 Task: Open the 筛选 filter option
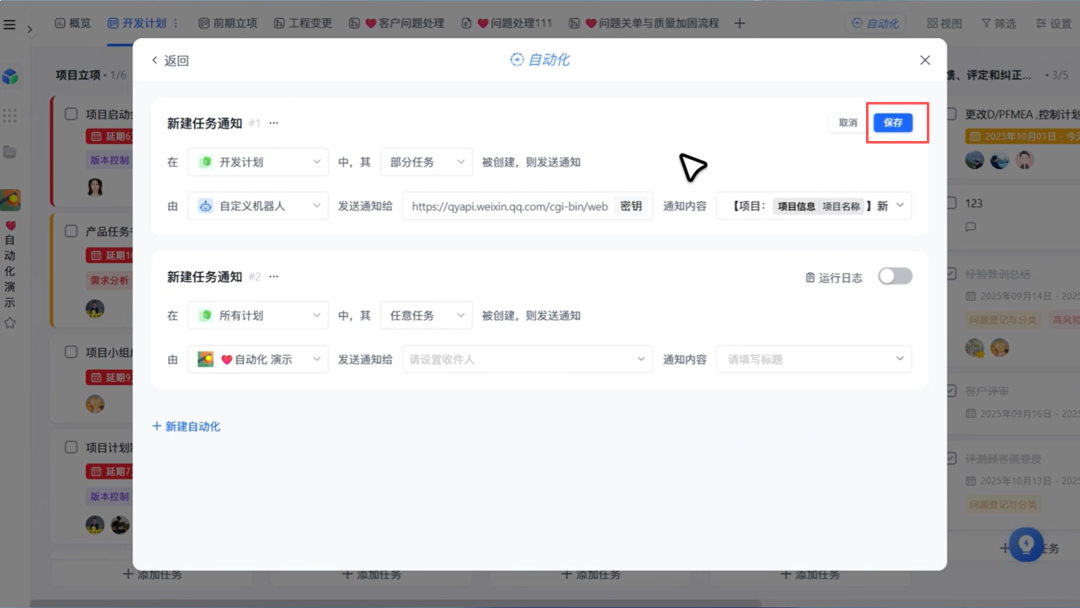(x=999, y=23)
